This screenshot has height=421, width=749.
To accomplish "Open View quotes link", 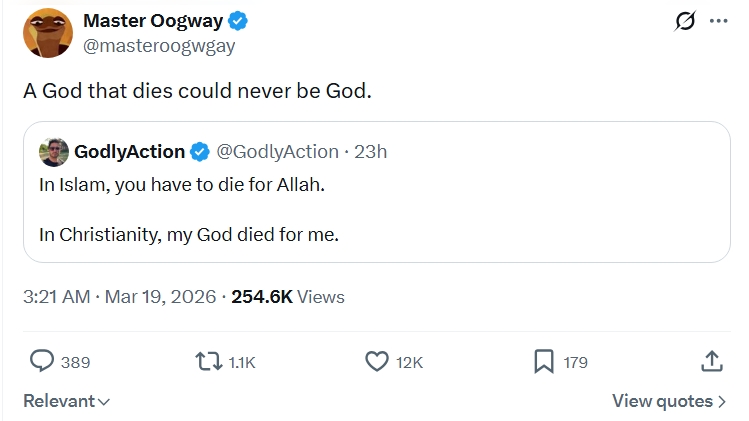I will pyautogui.click(x=669, y=401).
